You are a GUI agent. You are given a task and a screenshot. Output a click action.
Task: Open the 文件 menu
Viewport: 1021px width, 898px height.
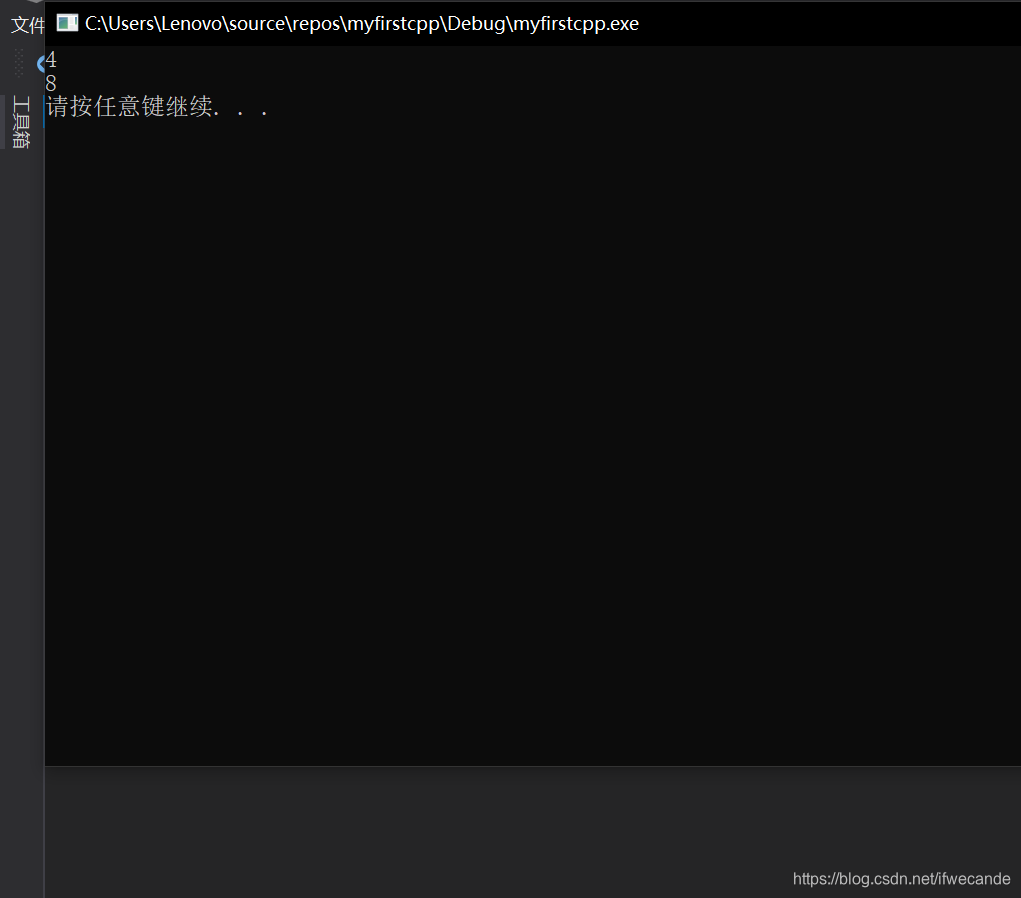point(27,25)
